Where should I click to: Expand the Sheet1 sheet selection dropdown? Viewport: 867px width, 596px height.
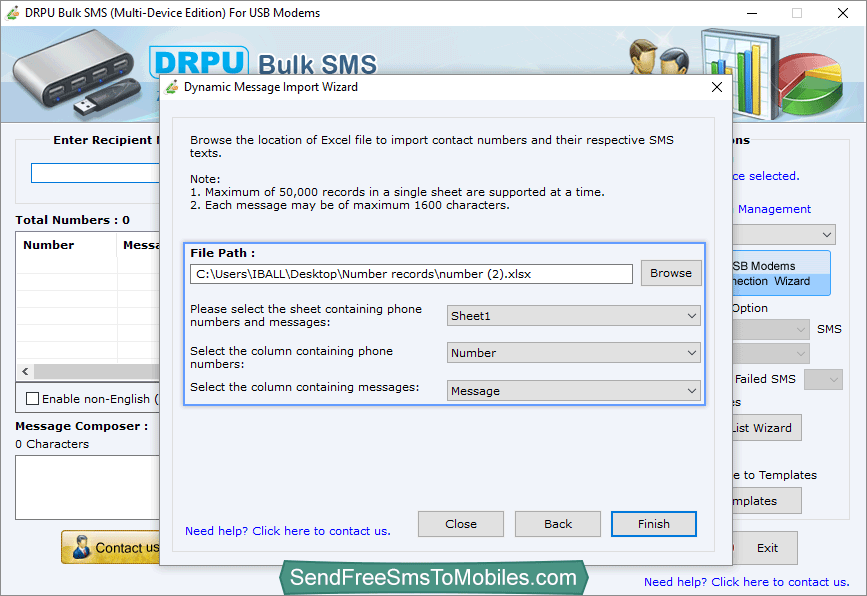pyautogui.click(x=573, y=316)
